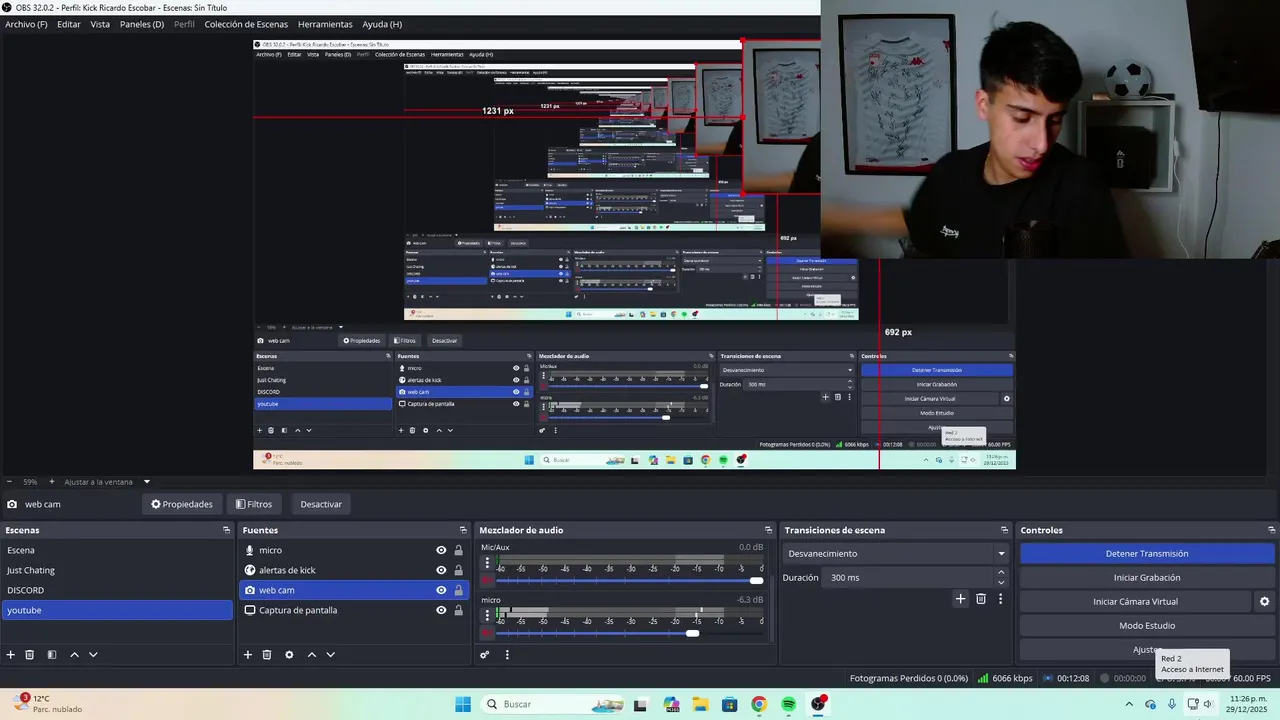Move selected source down in Fuentes
Image resolution: width=1280 pixels, height=720 pixels.
point(330,655)
